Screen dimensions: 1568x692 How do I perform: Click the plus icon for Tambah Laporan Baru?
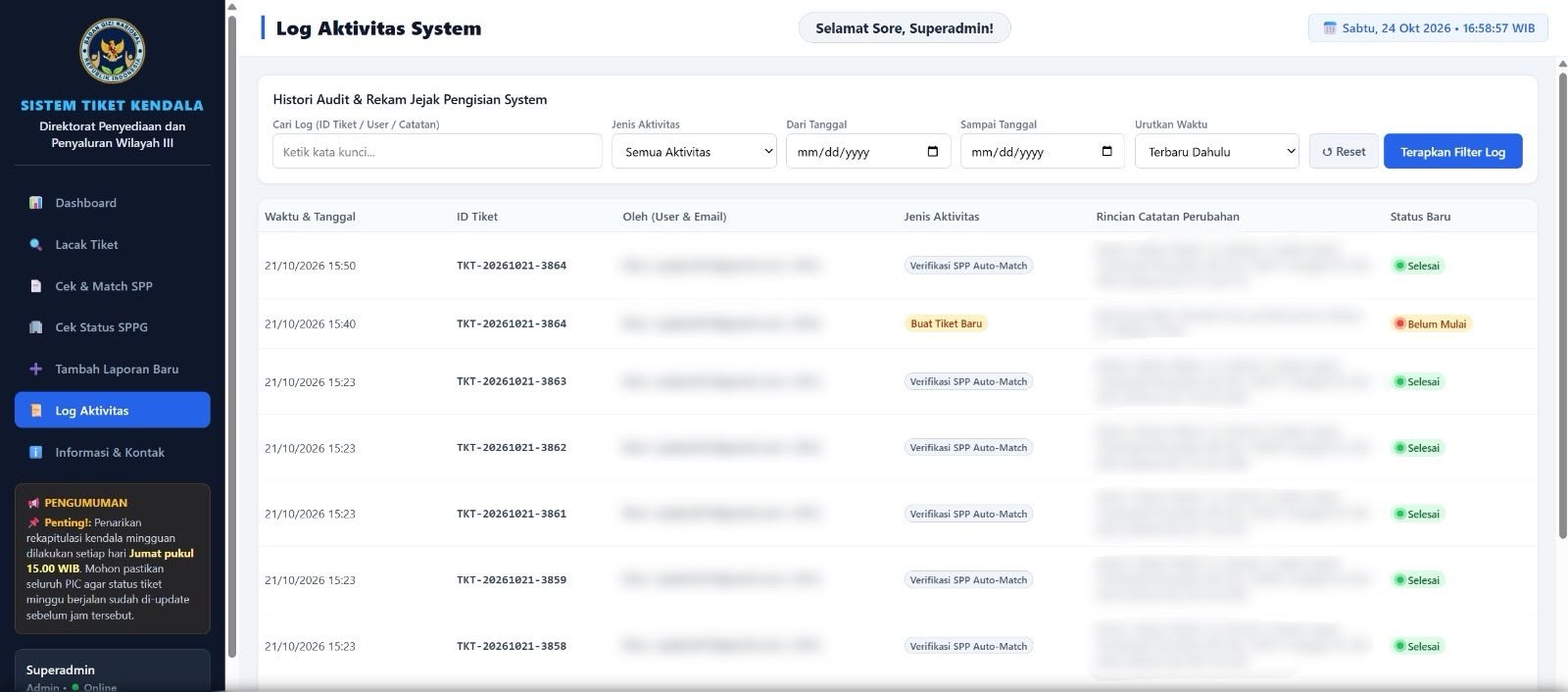pos(35,370)
